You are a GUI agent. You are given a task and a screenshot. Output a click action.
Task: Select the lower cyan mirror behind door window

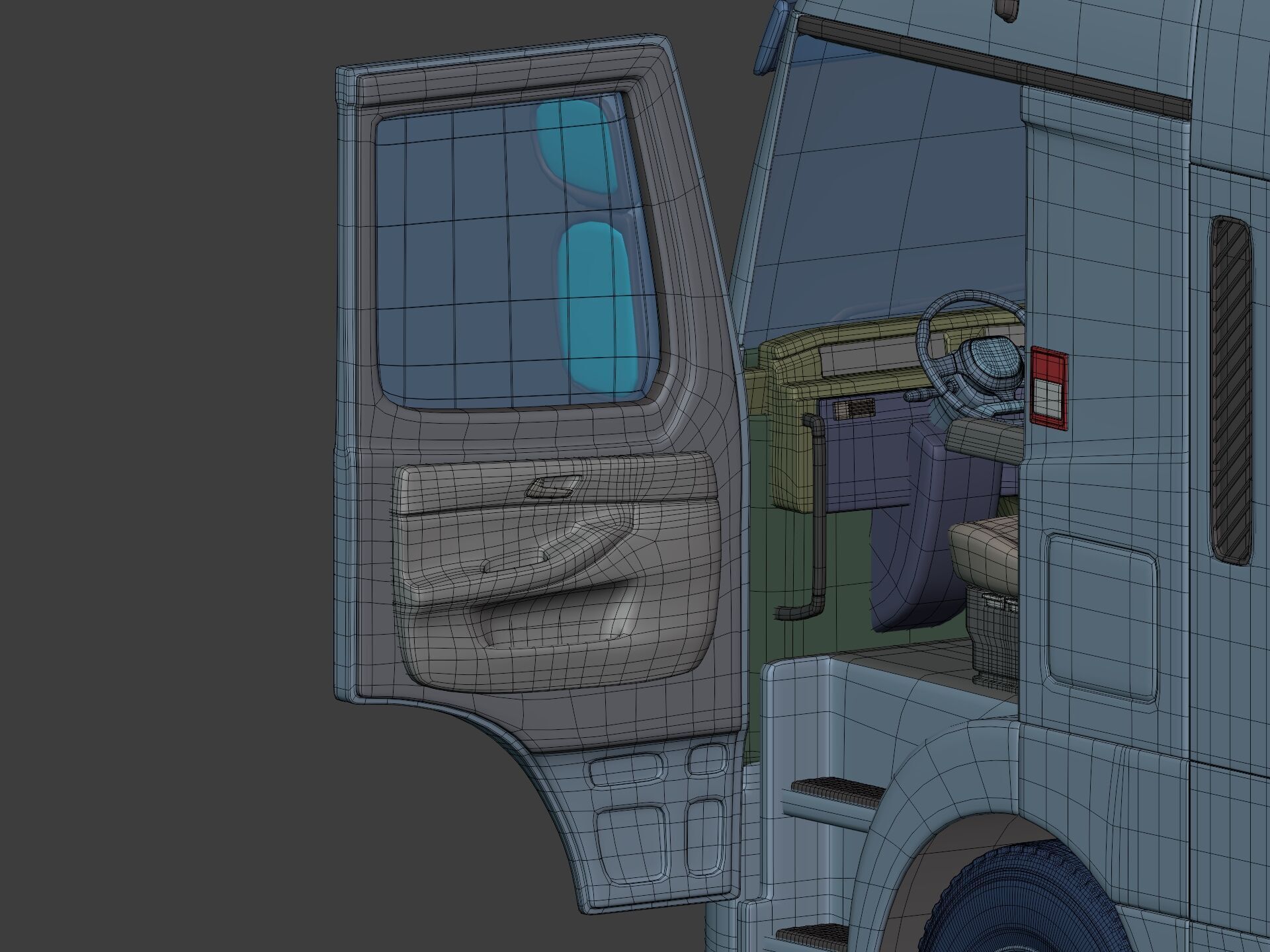(599, 307)
